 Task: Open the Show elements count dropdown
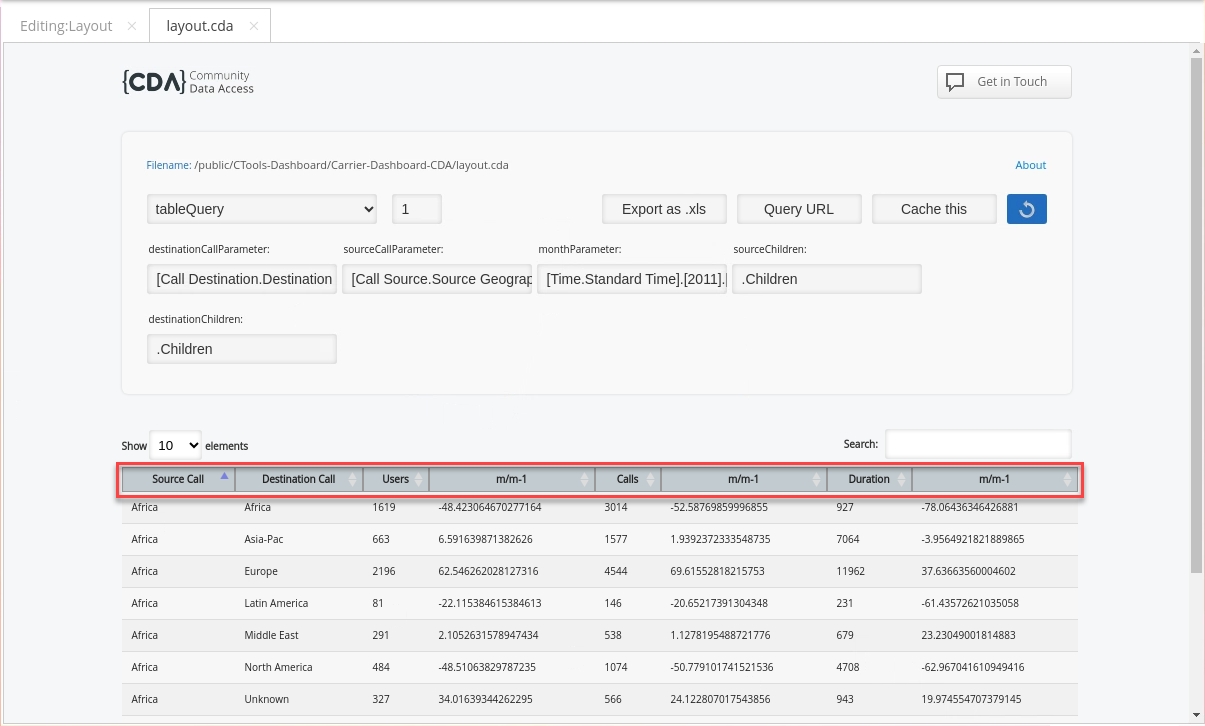coord(175,445)
